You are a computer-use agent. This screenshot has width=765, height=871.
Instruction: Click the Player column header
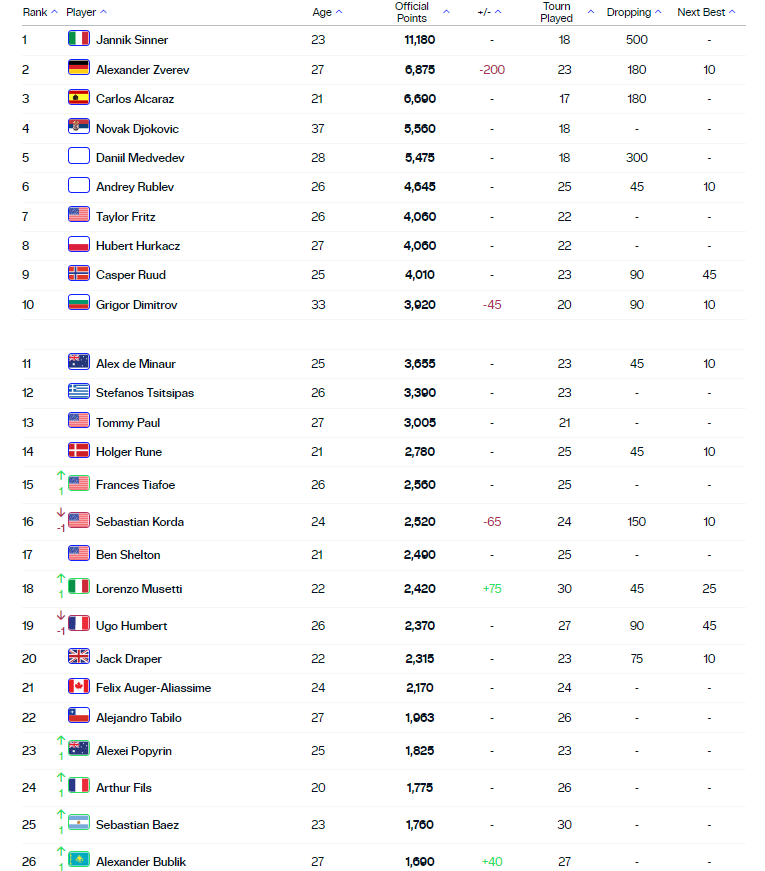[x=80, y=12]
